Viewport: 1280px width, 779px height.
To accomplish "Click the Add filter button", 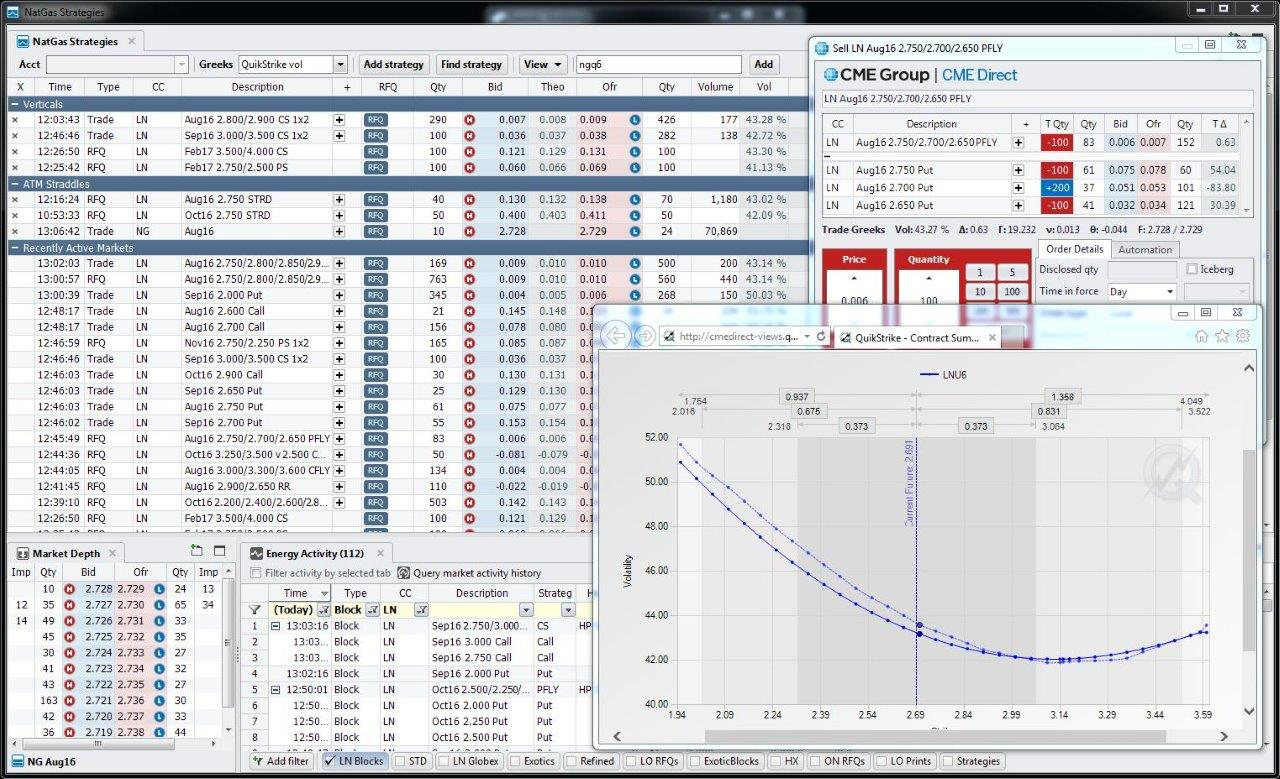I will click(x=280, y=761).
